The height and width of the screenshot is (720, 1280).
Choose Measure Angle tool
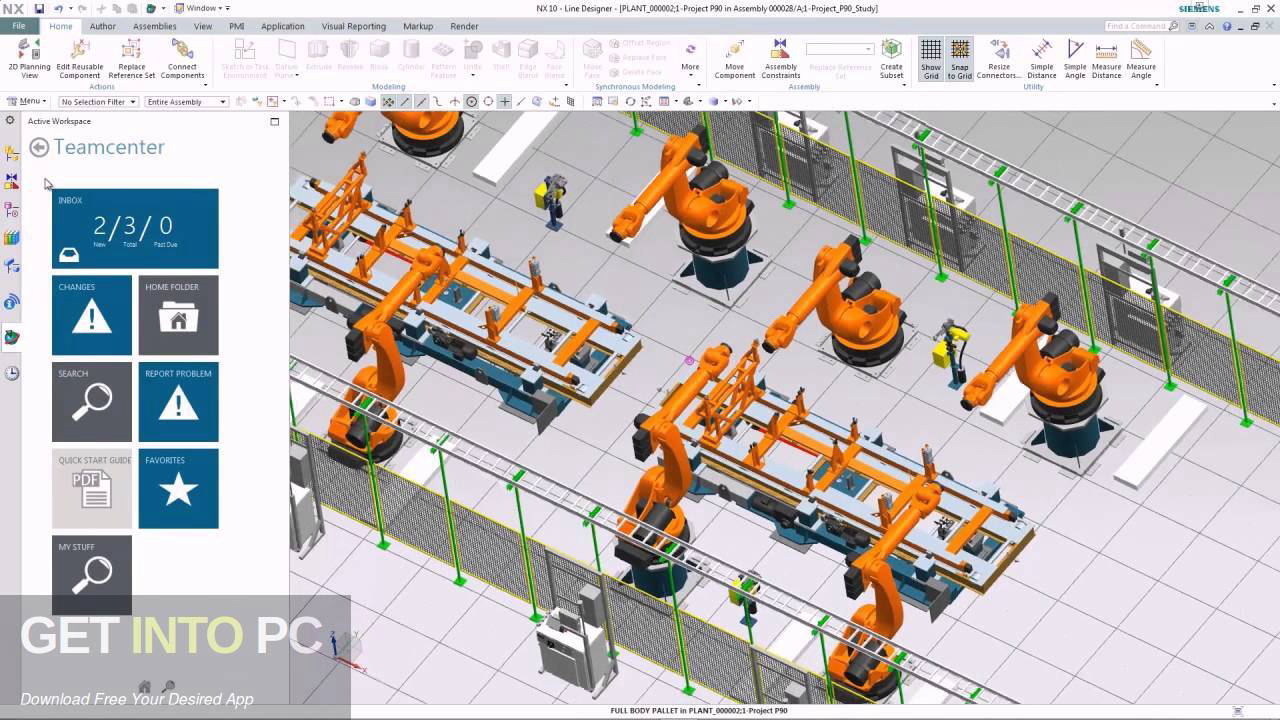click(x=1141, y=59)
